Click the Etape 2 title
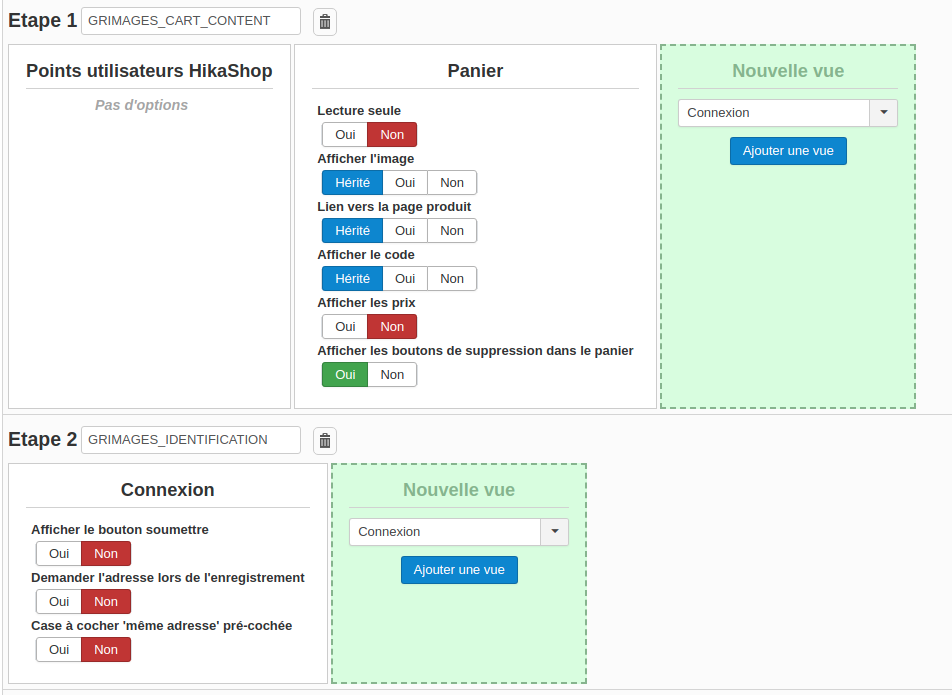This screenshot has height=695, width=952. point(42,439)
